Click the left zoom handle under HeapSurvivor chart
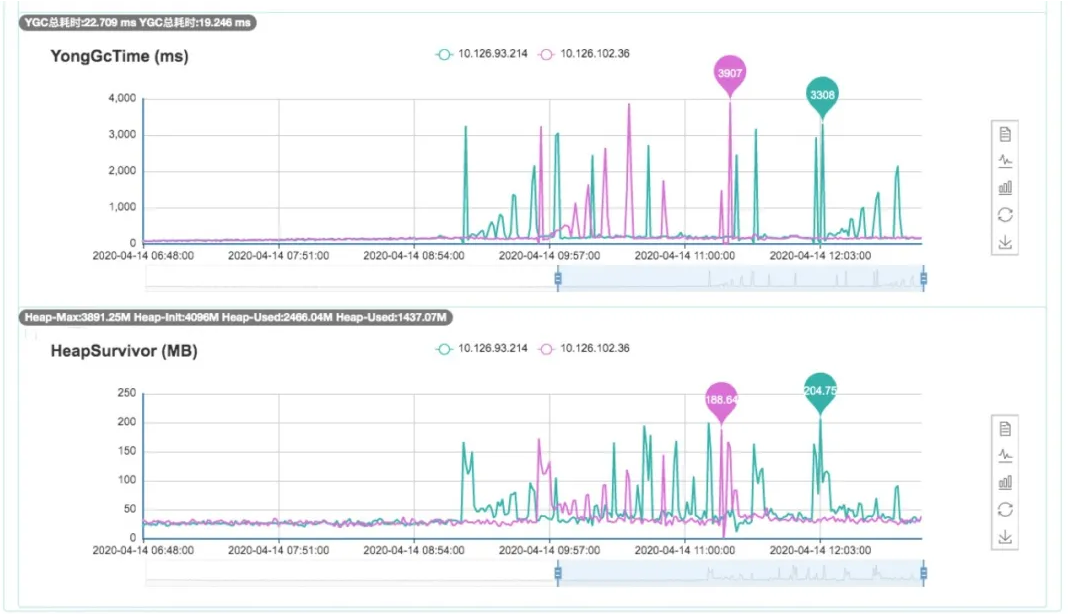Image resolution: width=1076 pixels, height=616 pixels. pyautogui.click(x=558, y=573)
